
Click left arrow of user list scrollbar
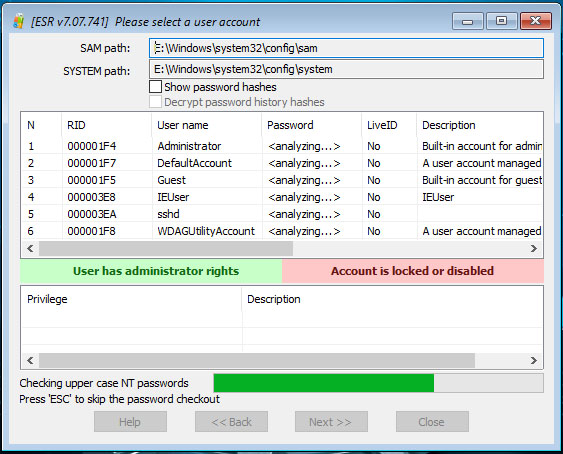point(31,249)
